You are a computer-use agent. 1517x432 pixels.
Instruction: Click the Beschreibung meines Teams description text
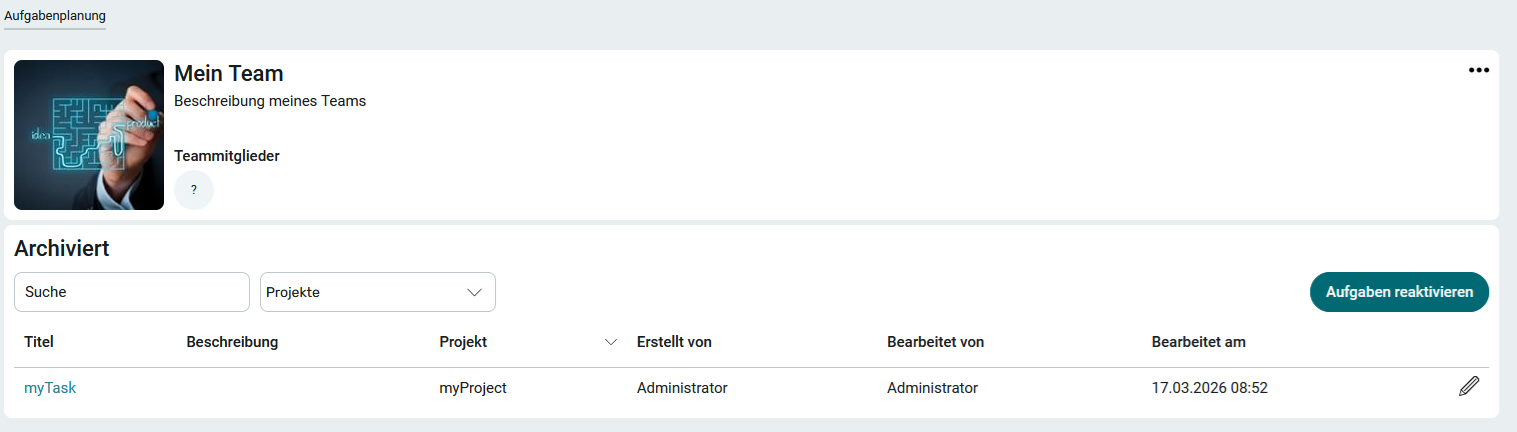(x=270, y=101)
